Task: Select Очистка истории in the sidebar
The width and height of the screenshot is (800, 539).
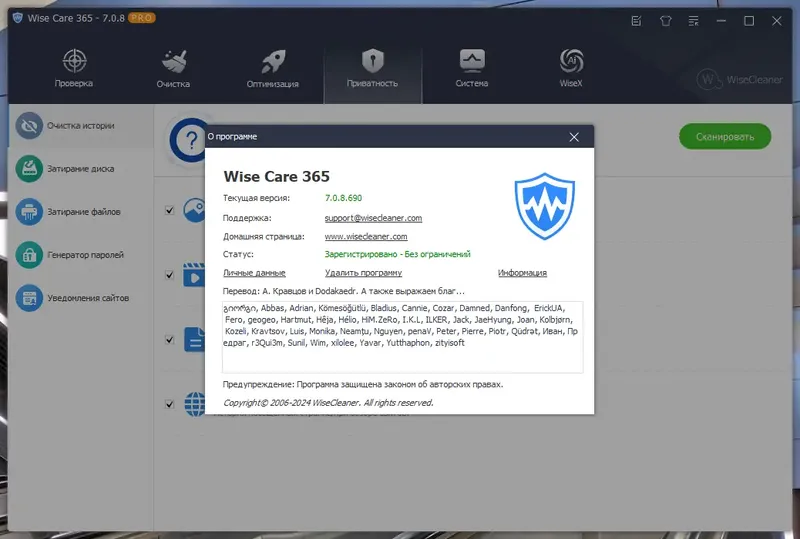Action: pos(81,126)
